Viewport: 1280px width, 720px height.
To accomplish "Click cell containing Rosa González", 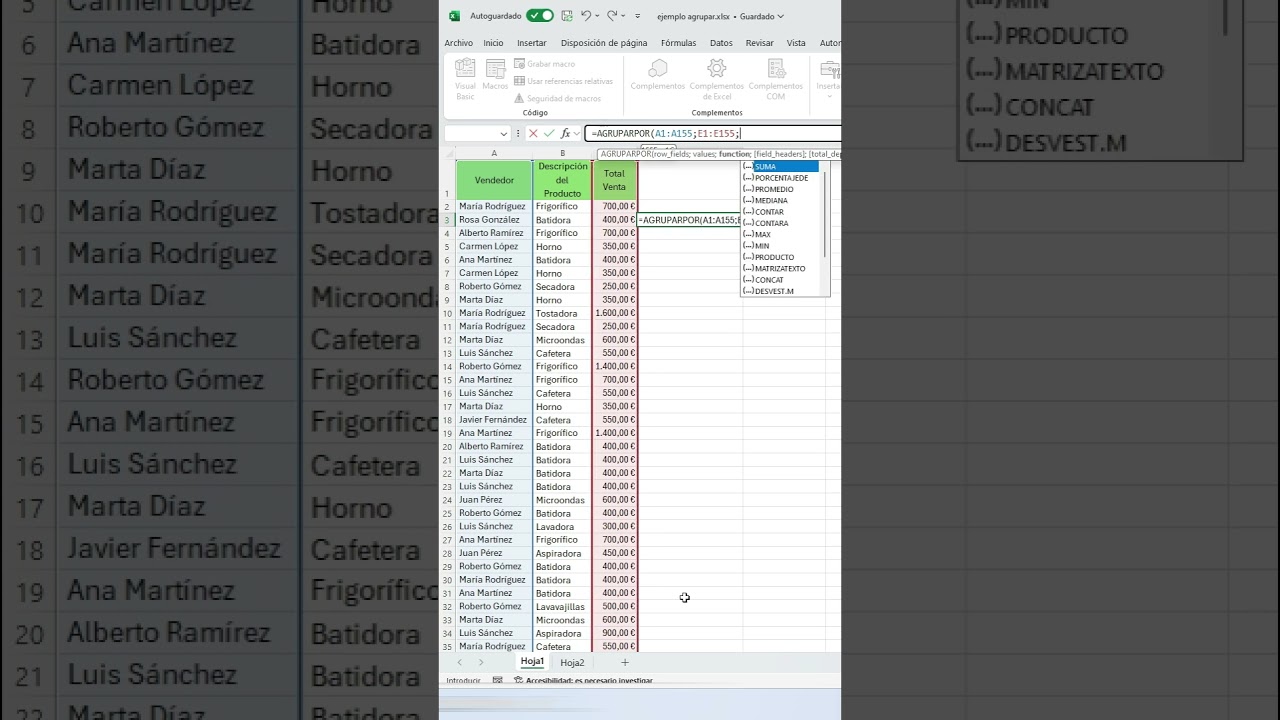I will 494,220.
